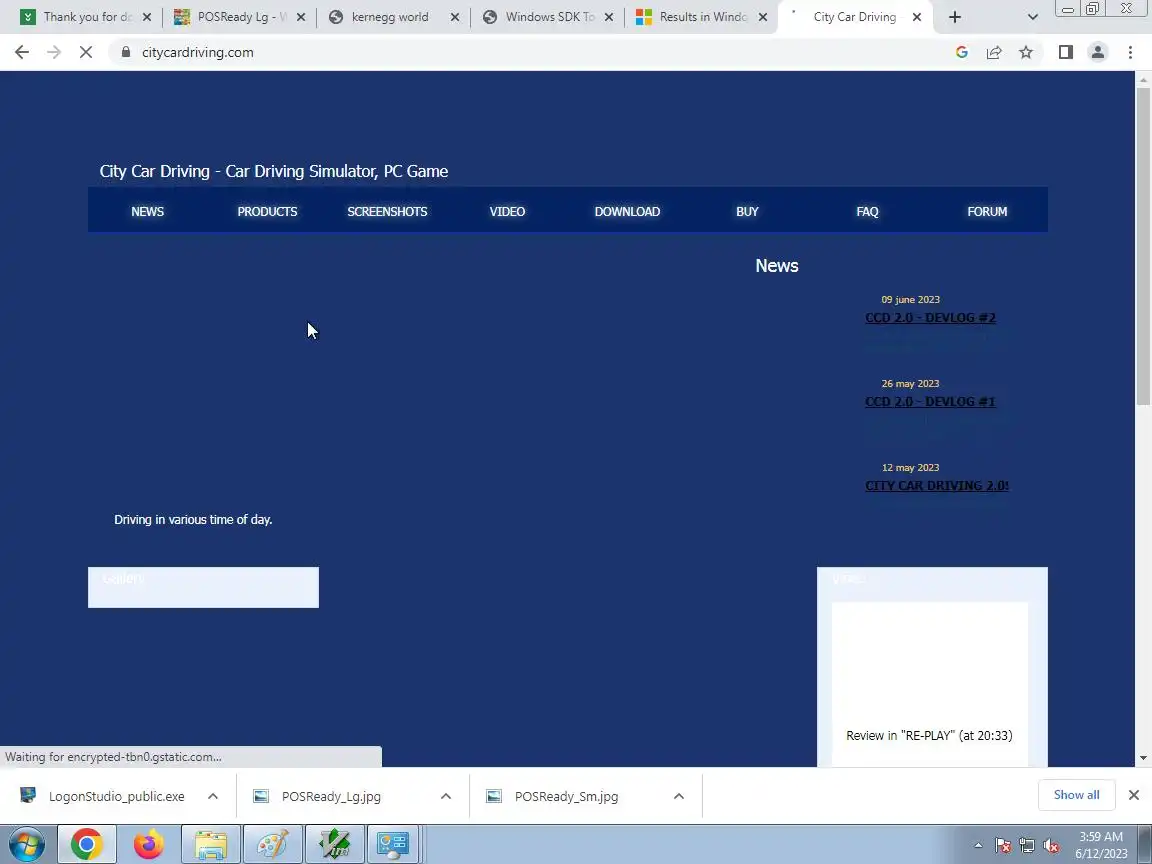This screenshot has width=1152, height=864.
Task: Open the taskbar clock and date
Action: 1101,845
